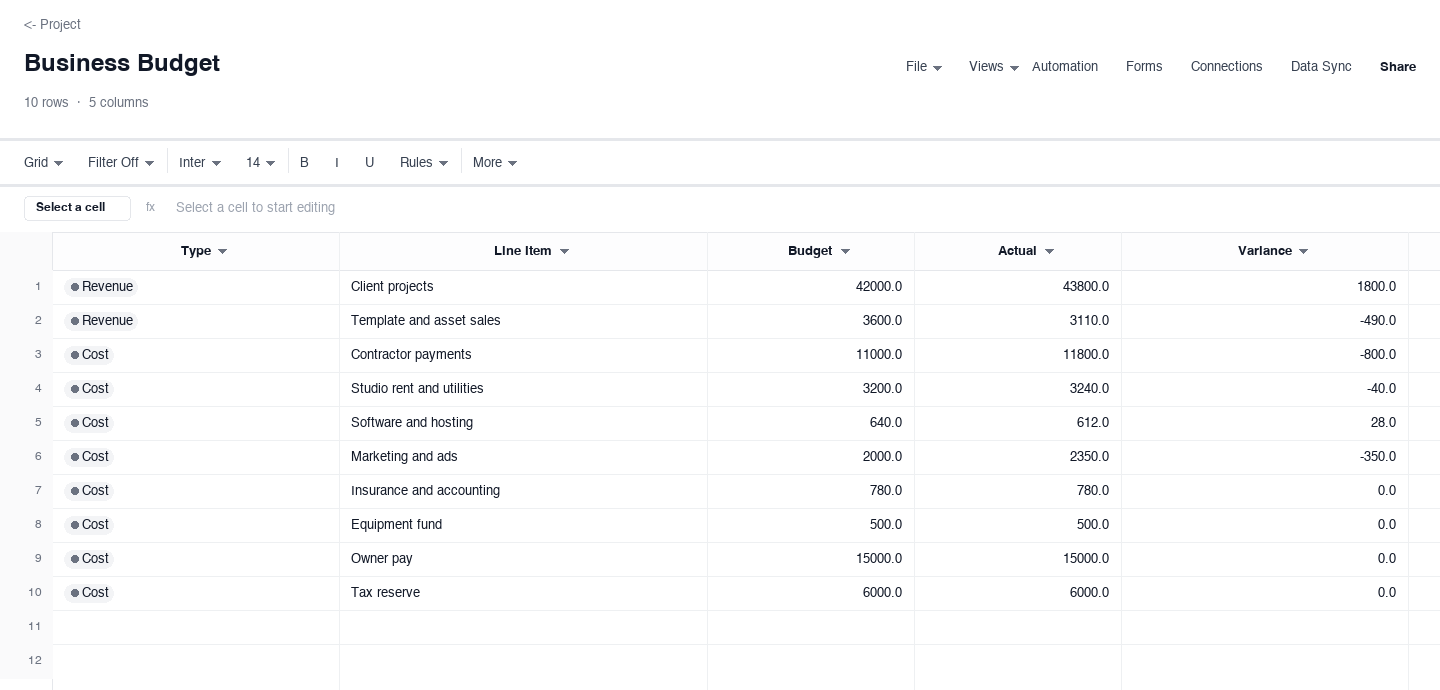Viewport: 1440px width, 690px height.
Task: Select the Studio rent and utilities cell
Action: pyautogui.click(x=523, y=389)
